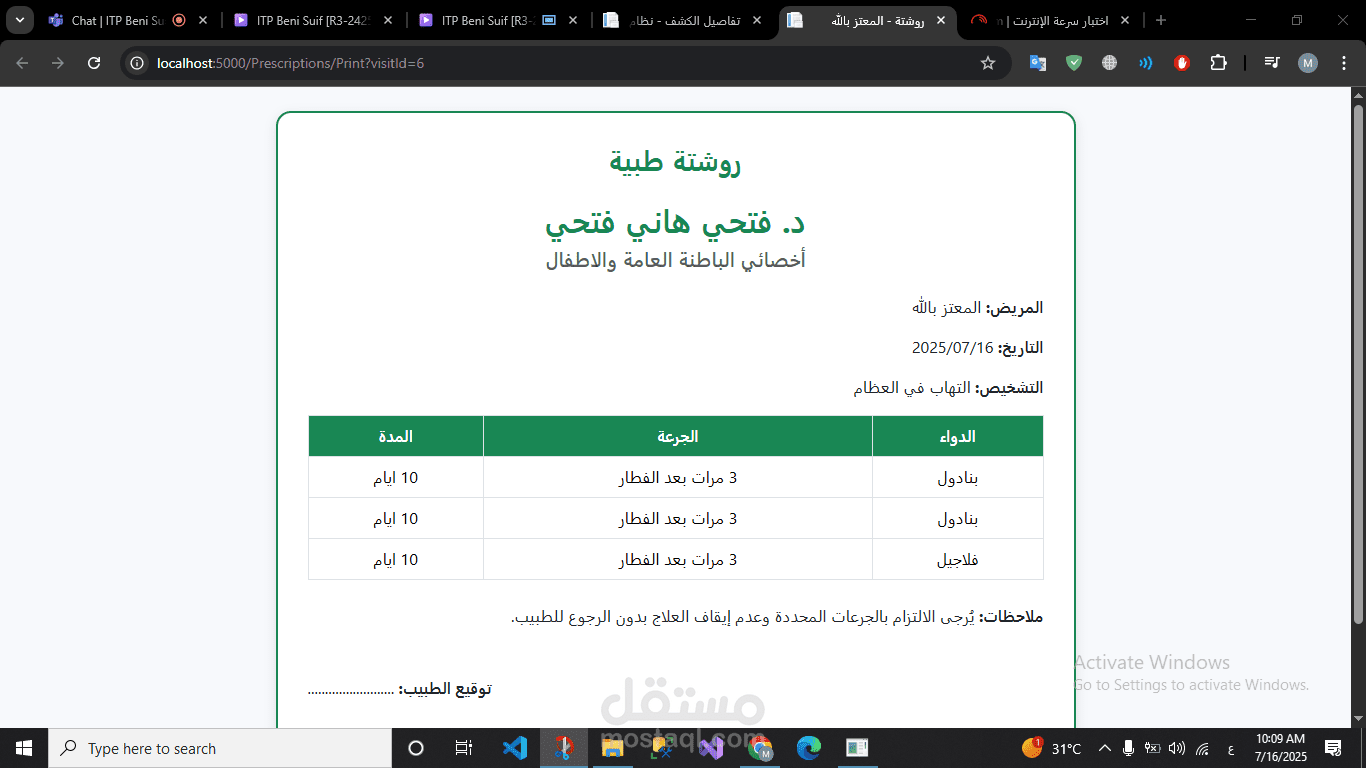Open the weather widget showing 31°C

pyautogui.click(x=1051, y=748)
